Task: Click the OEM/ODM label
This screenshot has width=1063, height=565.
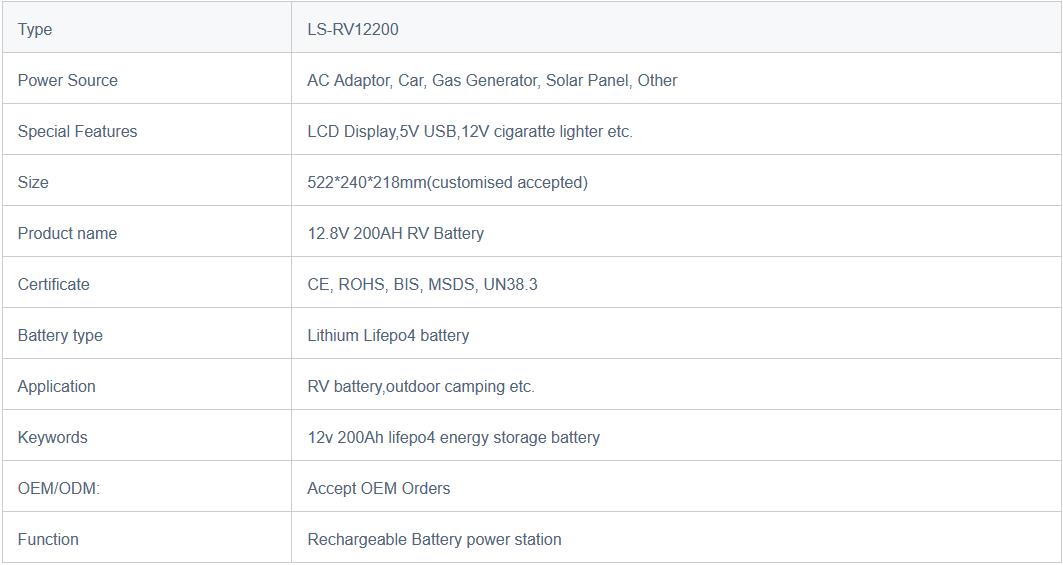Action: coord(58,488)
